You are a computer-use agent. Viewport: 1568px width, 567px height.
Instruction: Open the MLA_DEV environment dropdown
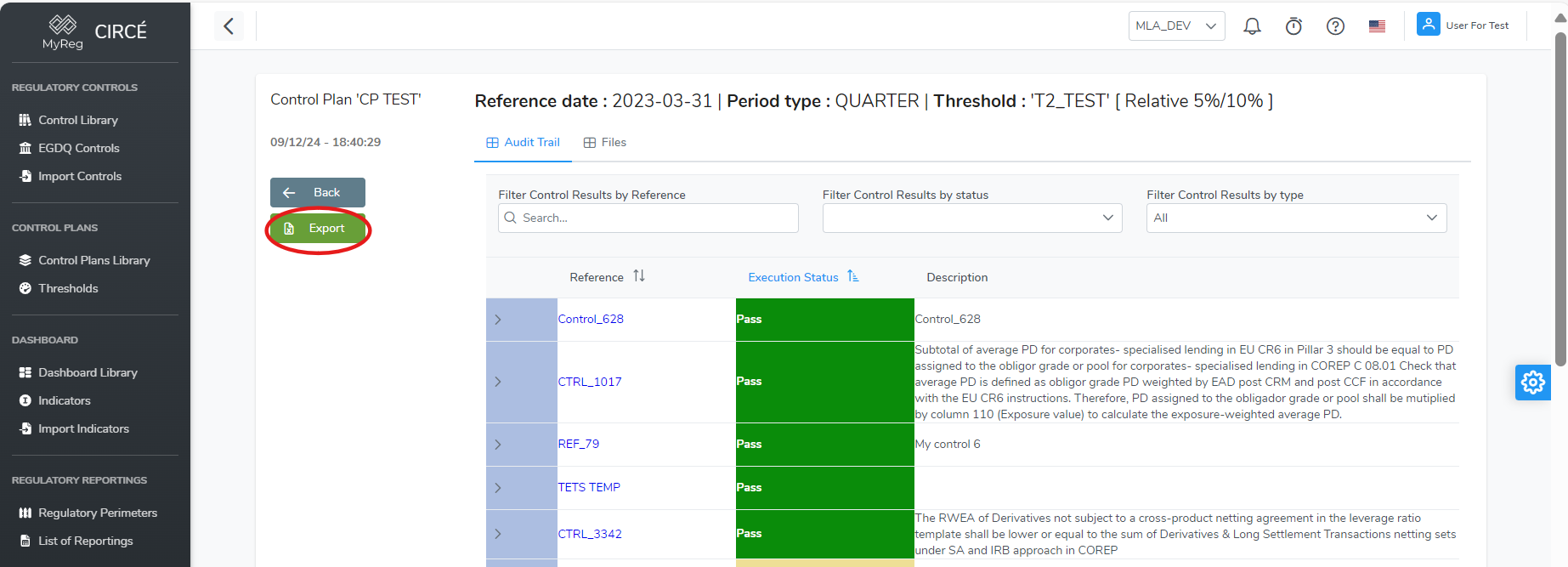pos(1175,26)
